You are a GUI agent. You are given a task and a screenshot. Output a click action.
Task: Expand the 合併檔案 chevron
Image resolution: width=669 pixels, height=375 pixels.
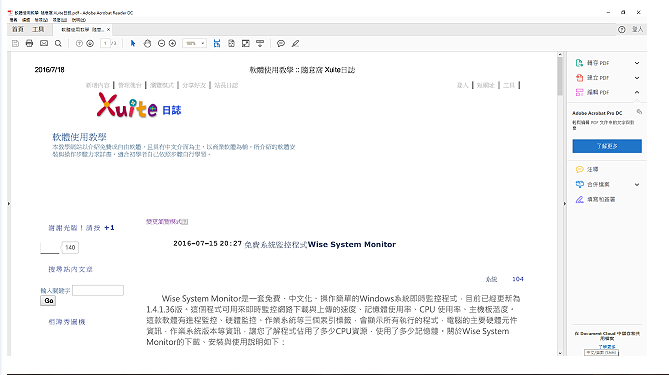(x=637, y=184)
